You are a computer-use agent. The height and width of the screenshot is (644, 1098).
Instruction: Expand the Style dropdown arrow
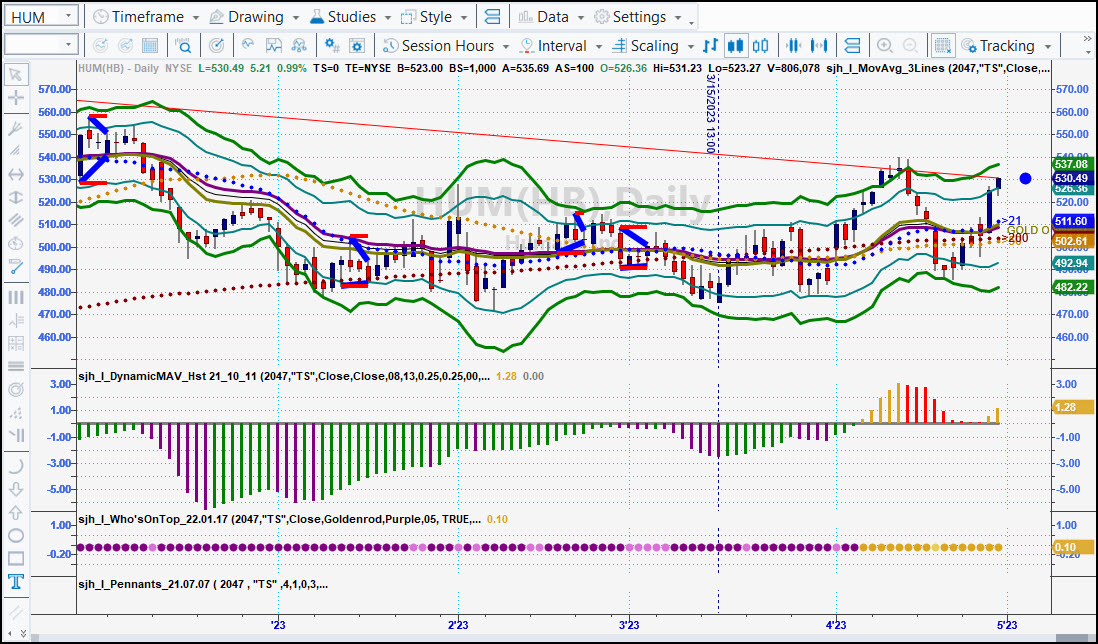pyautogui.click(x=464, y=18)
